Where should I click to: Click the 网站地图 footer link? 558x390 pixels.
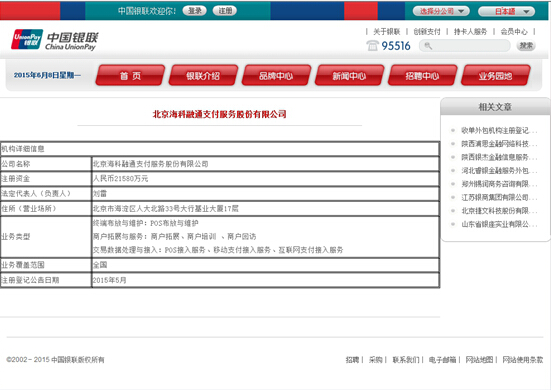479,360
